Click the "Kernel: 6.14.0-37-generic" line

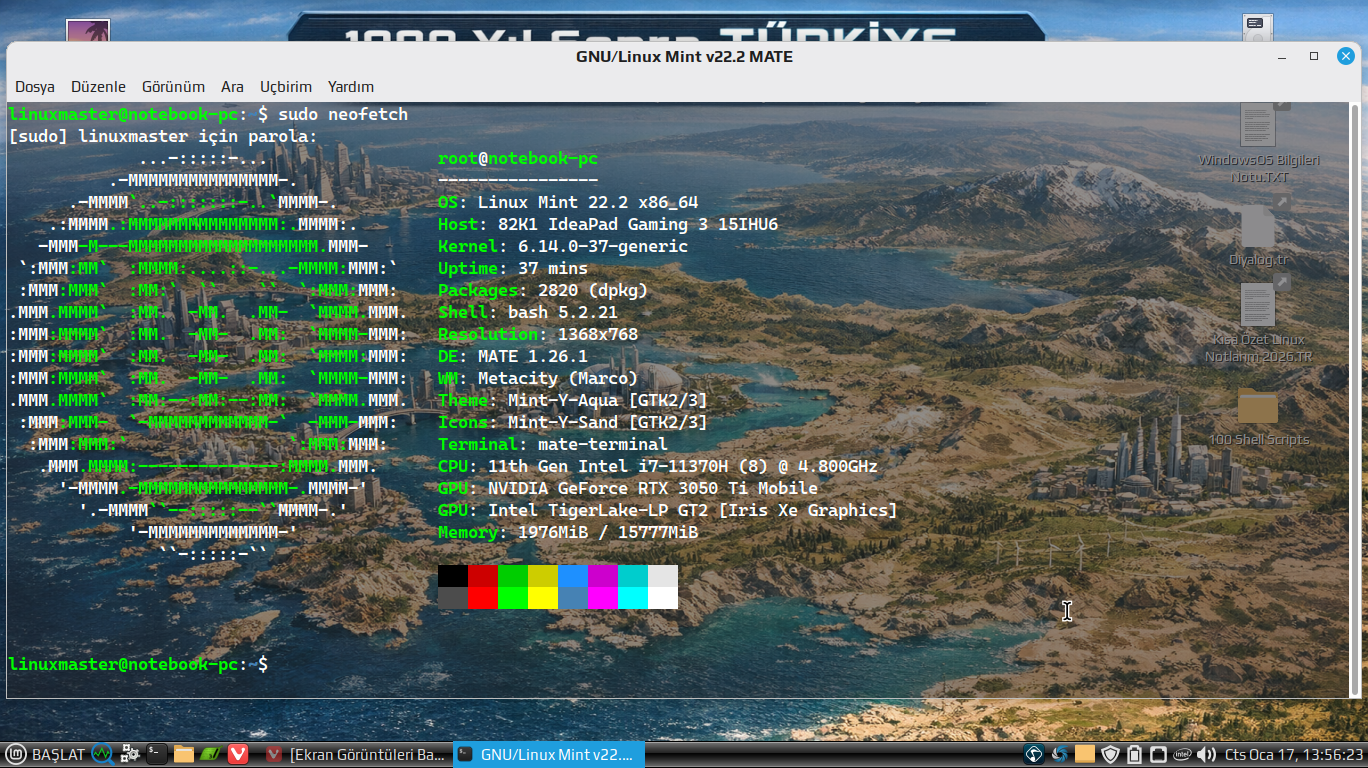pyautogui.click(x=563, y=246)
